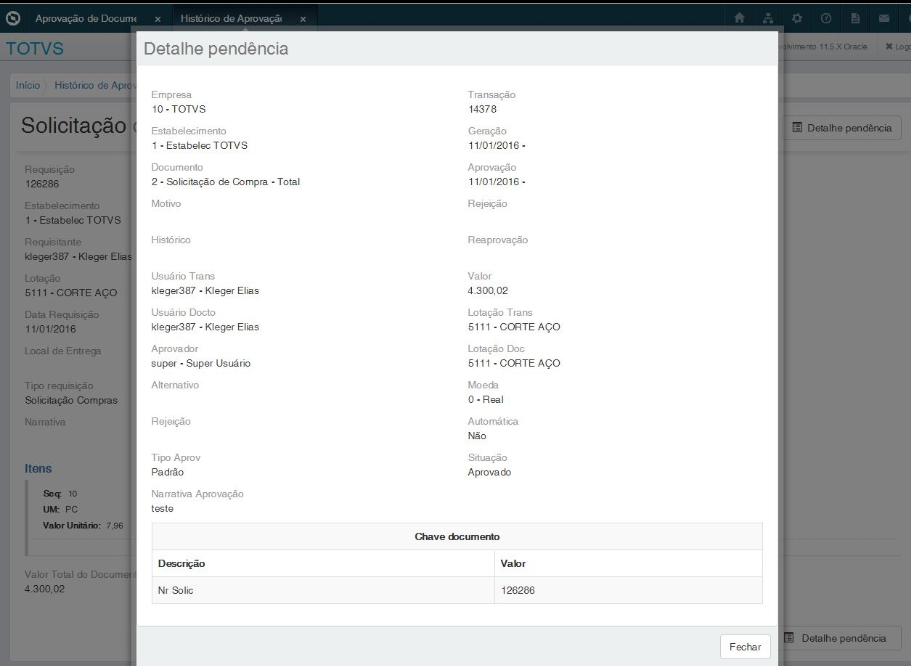Select Valor Total 4.300,02 in background page
Viewport: 911px width, 666px height.
click(45, 589)
